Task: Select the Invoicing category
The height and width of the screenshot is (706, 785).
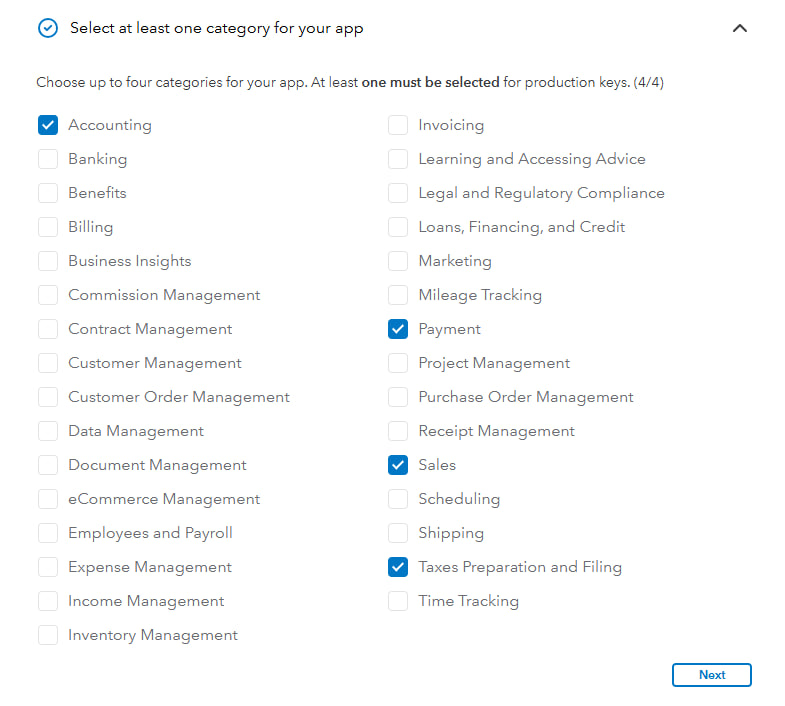Action: [x=398, y=125]
